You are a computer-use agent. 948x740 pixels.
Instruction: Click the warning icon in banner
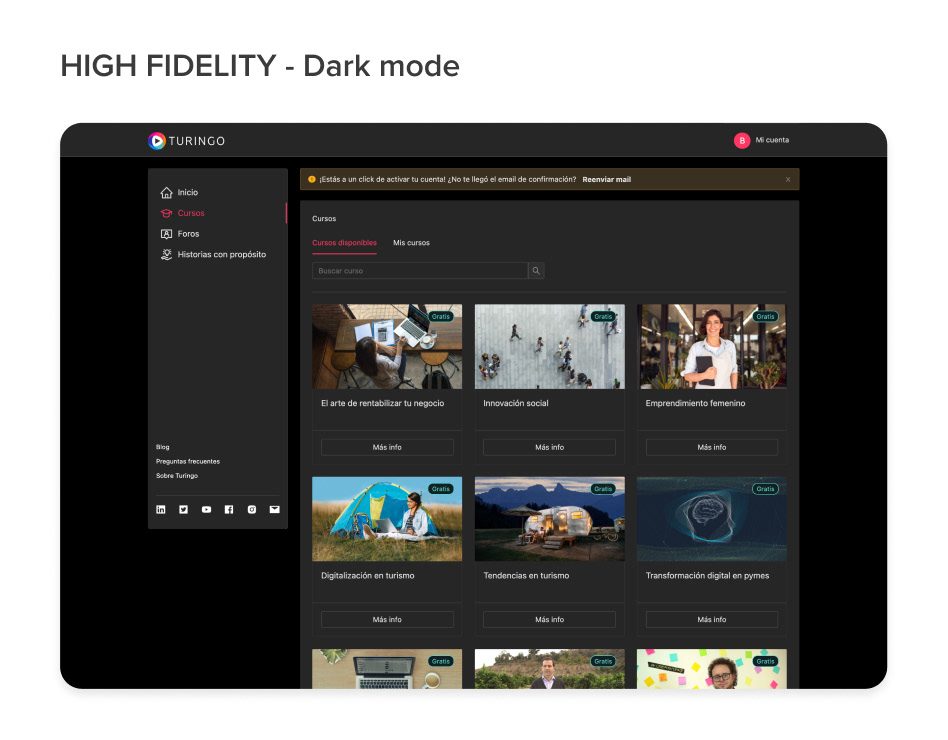(x=312, y=180)
